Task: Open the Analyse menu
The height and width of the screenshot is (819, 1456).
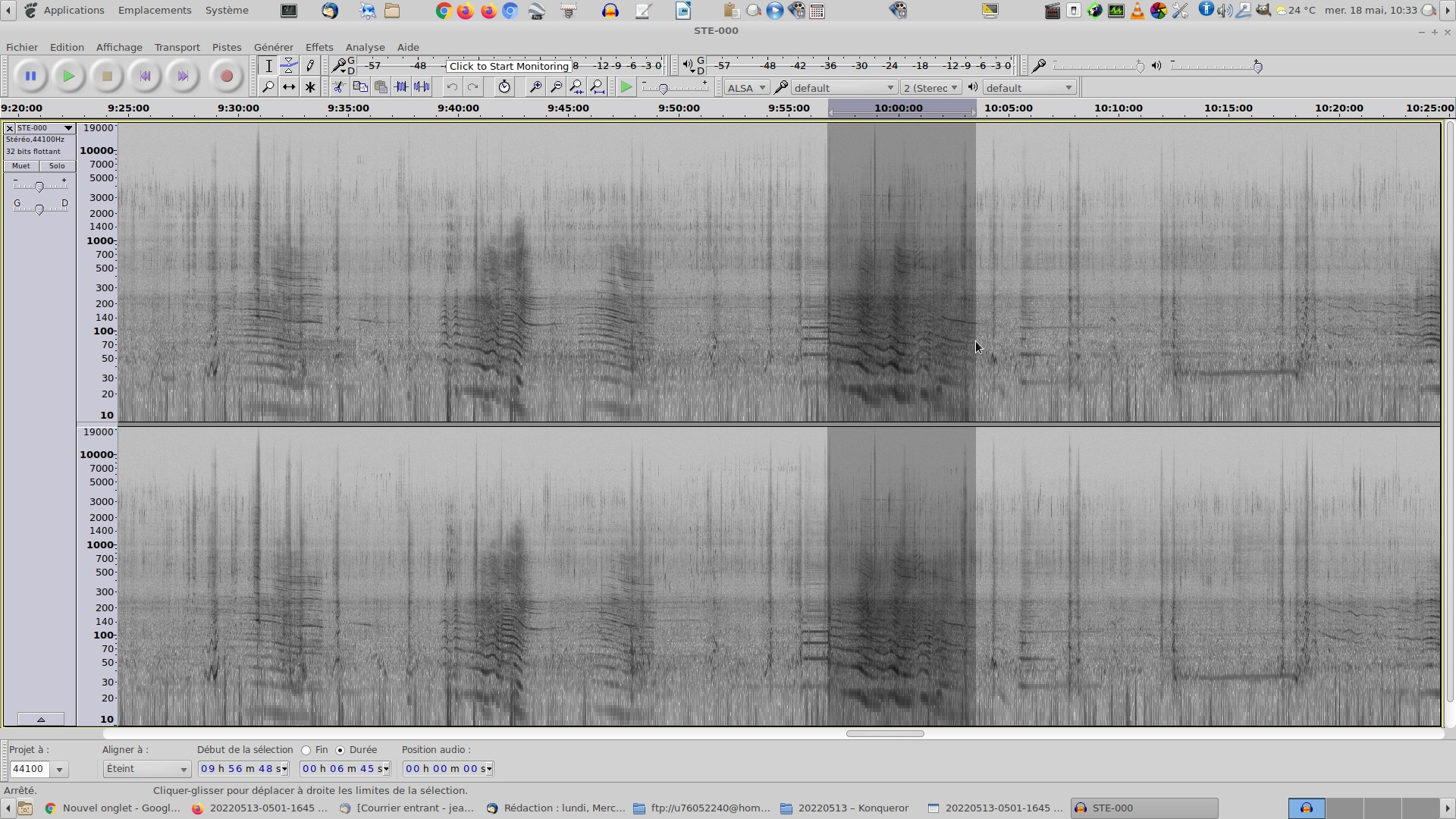Action: pos(365,47)
